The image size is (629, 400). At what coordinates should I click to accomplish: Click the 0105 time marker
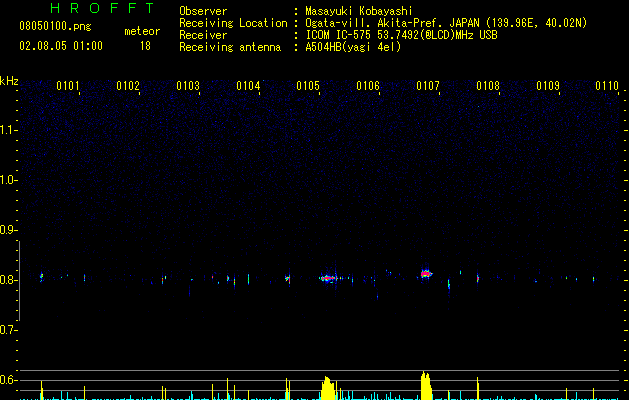click(308, 86)
